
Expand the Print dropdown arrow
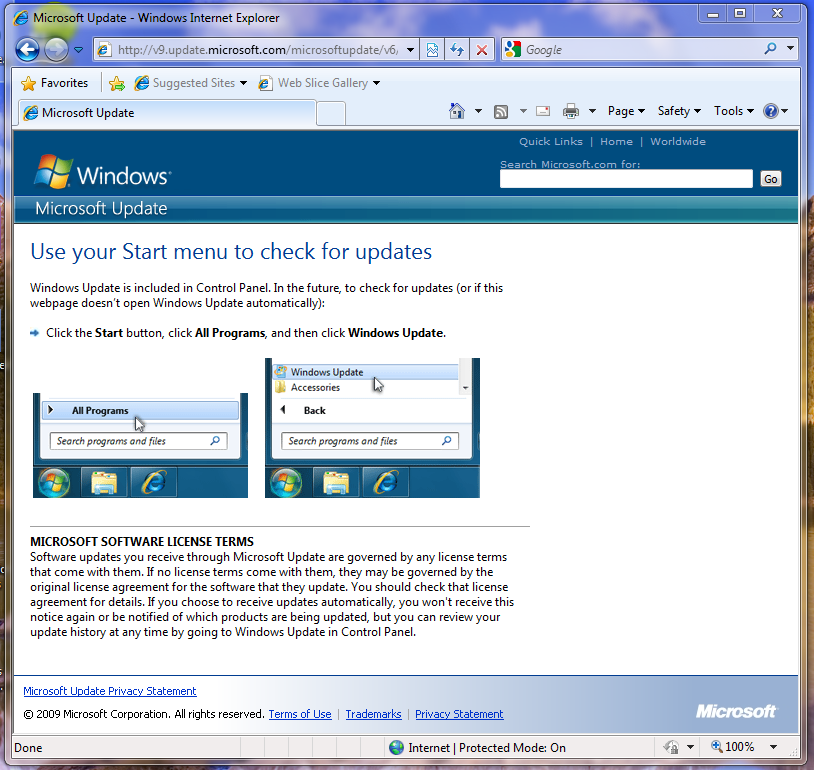[x=592, y=111]
